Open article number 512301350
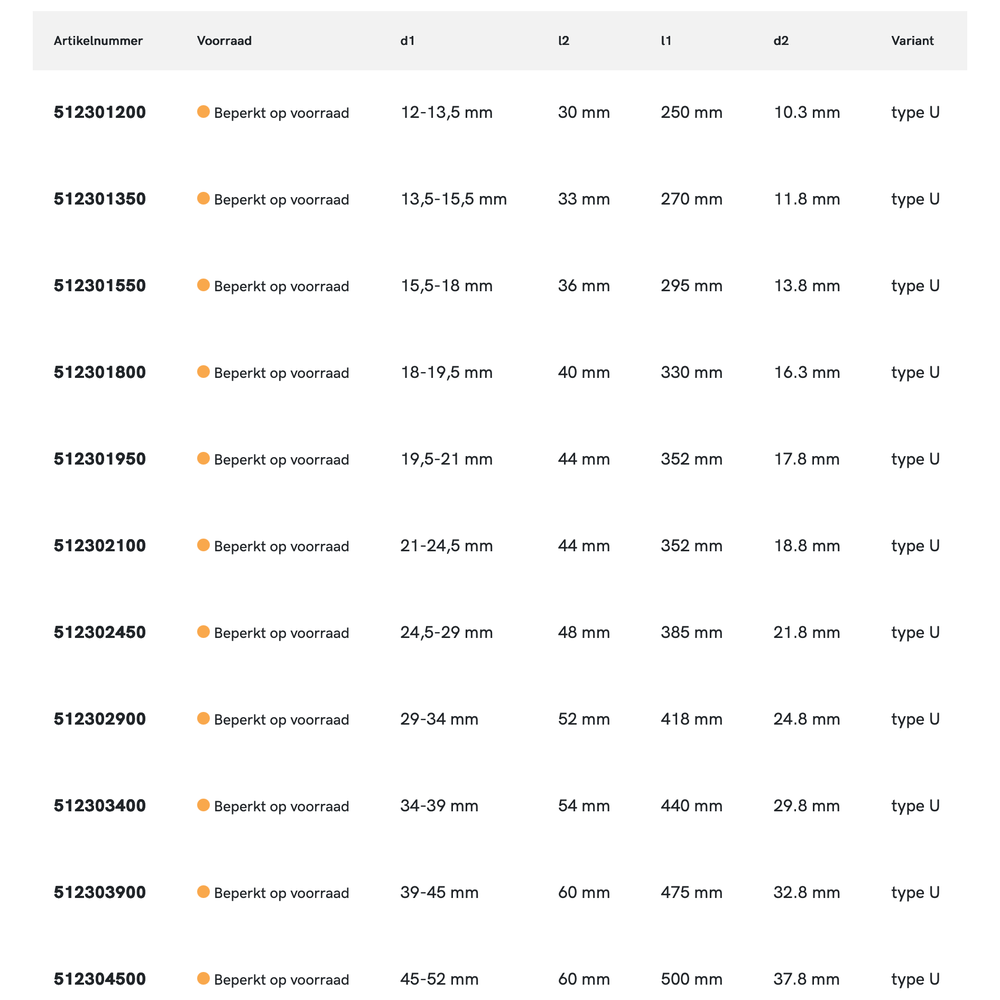 point(100,199)
